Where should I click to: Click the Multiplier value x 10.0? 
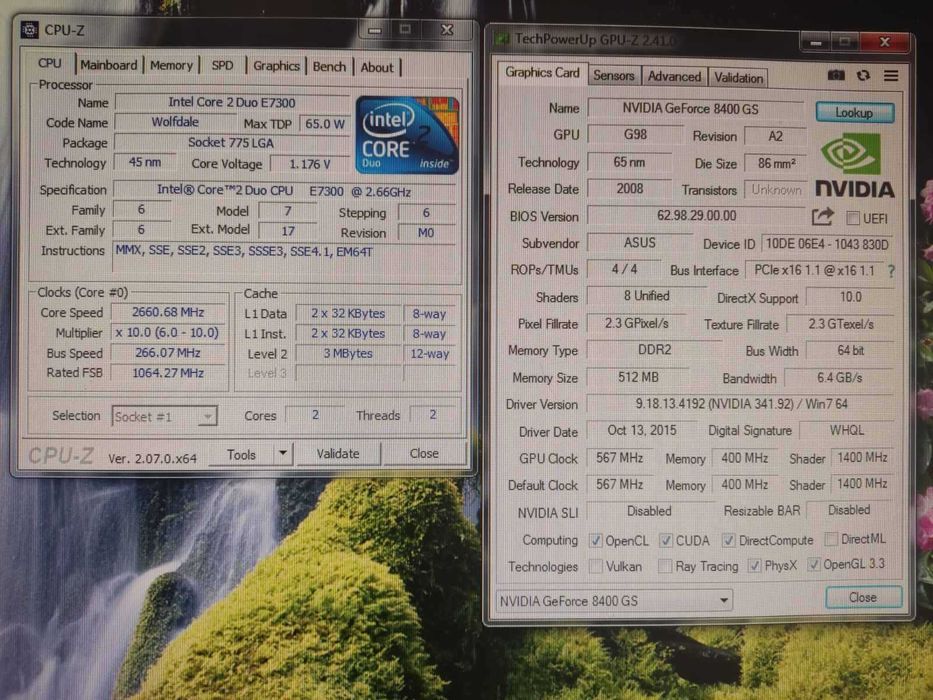click(x=168, y=332)
